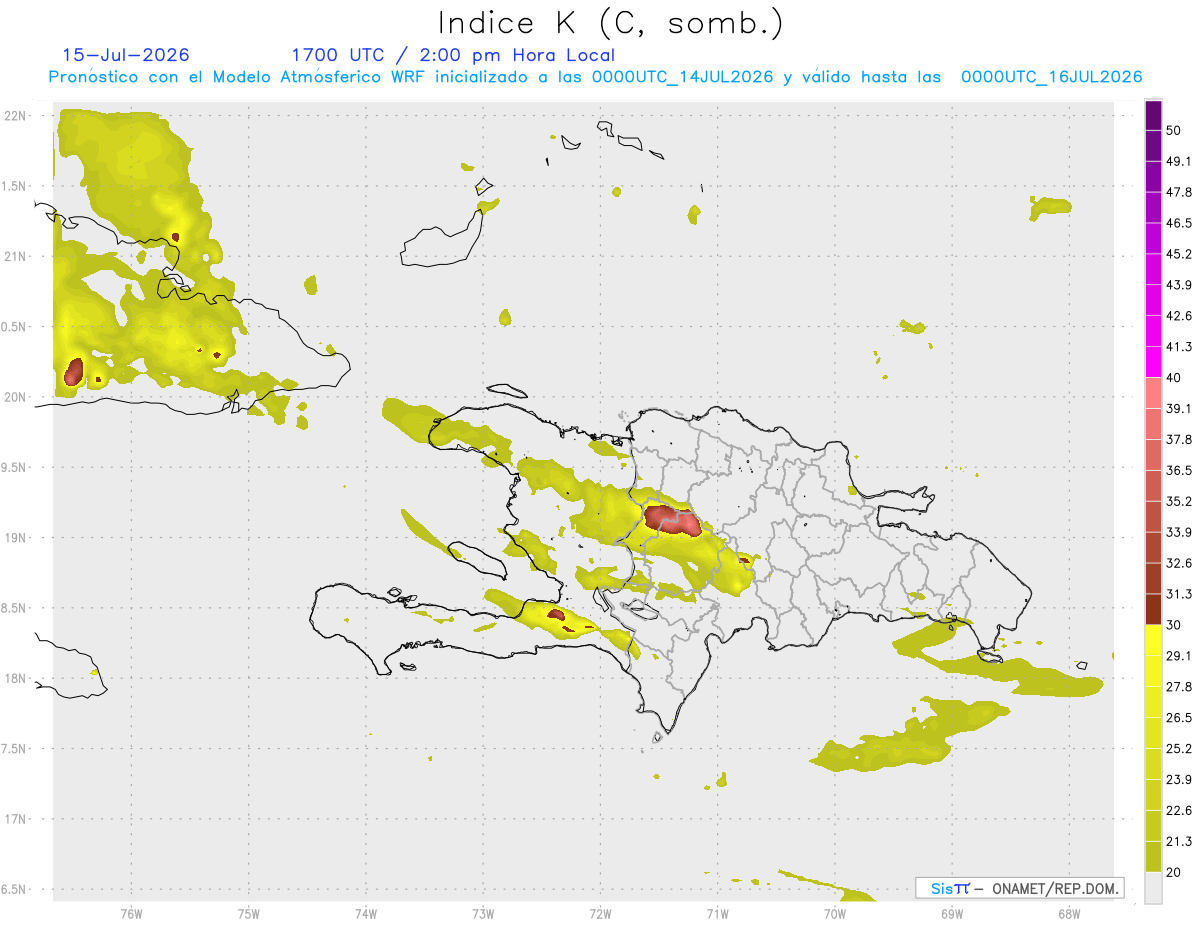Viewport: 1200px width, 927px height.
Task: Click the "73W" longitude label
Action: (483, 913)
